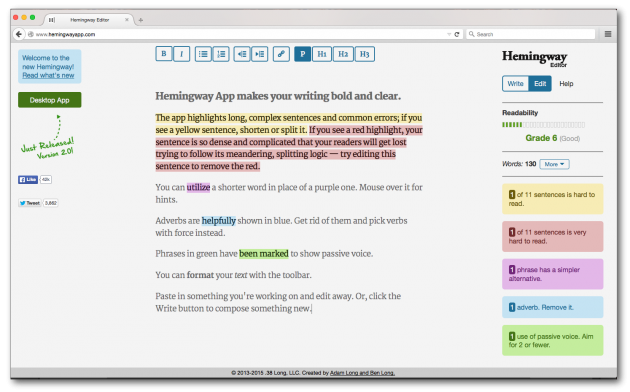The width and height of the screenshot is (630, 392).
Task: Apply Heading 1 style
Action: 322,54
